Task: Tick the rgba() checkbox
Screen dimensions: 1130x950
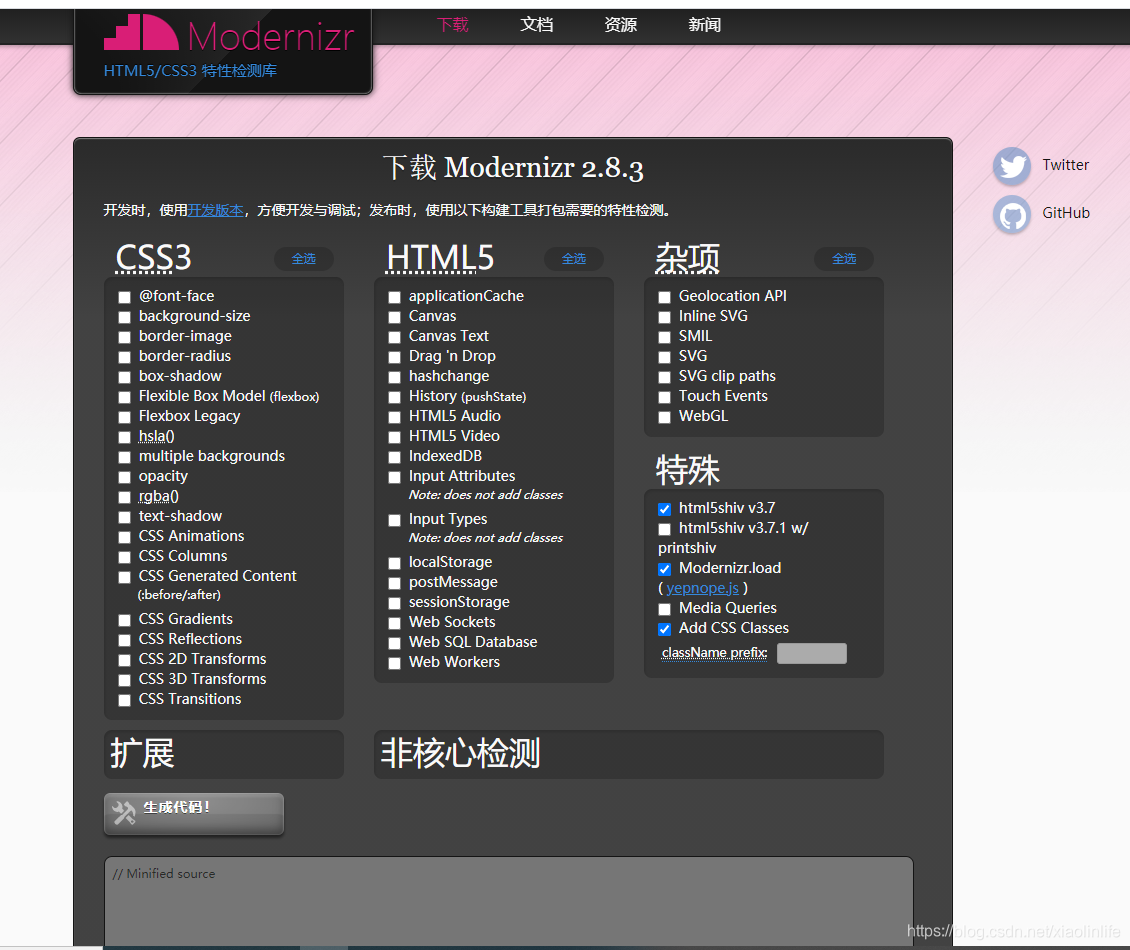Action: pos(125,497)
